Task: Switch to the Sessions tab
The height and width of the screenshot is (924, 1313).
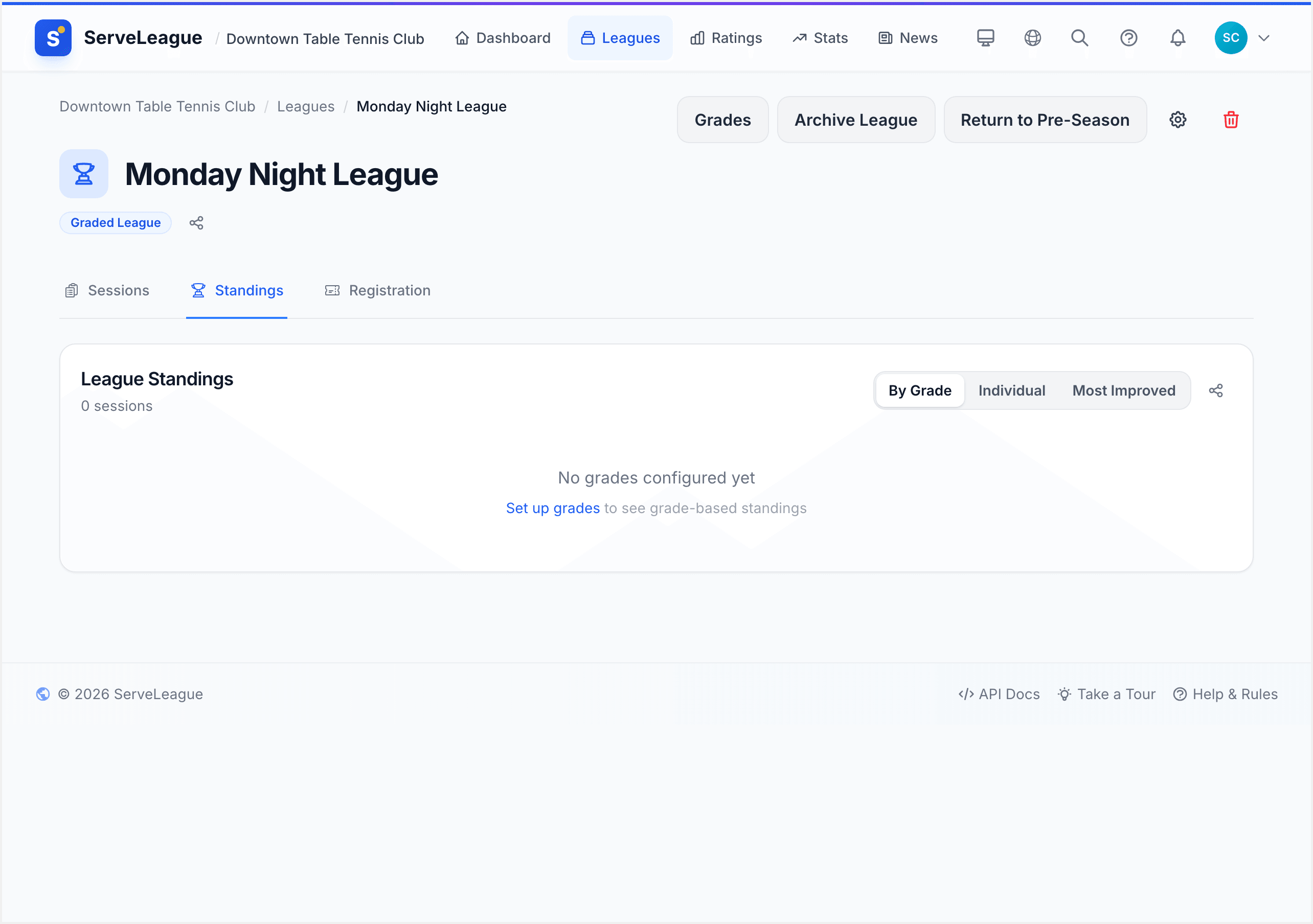Action: [x=107, y=290]
